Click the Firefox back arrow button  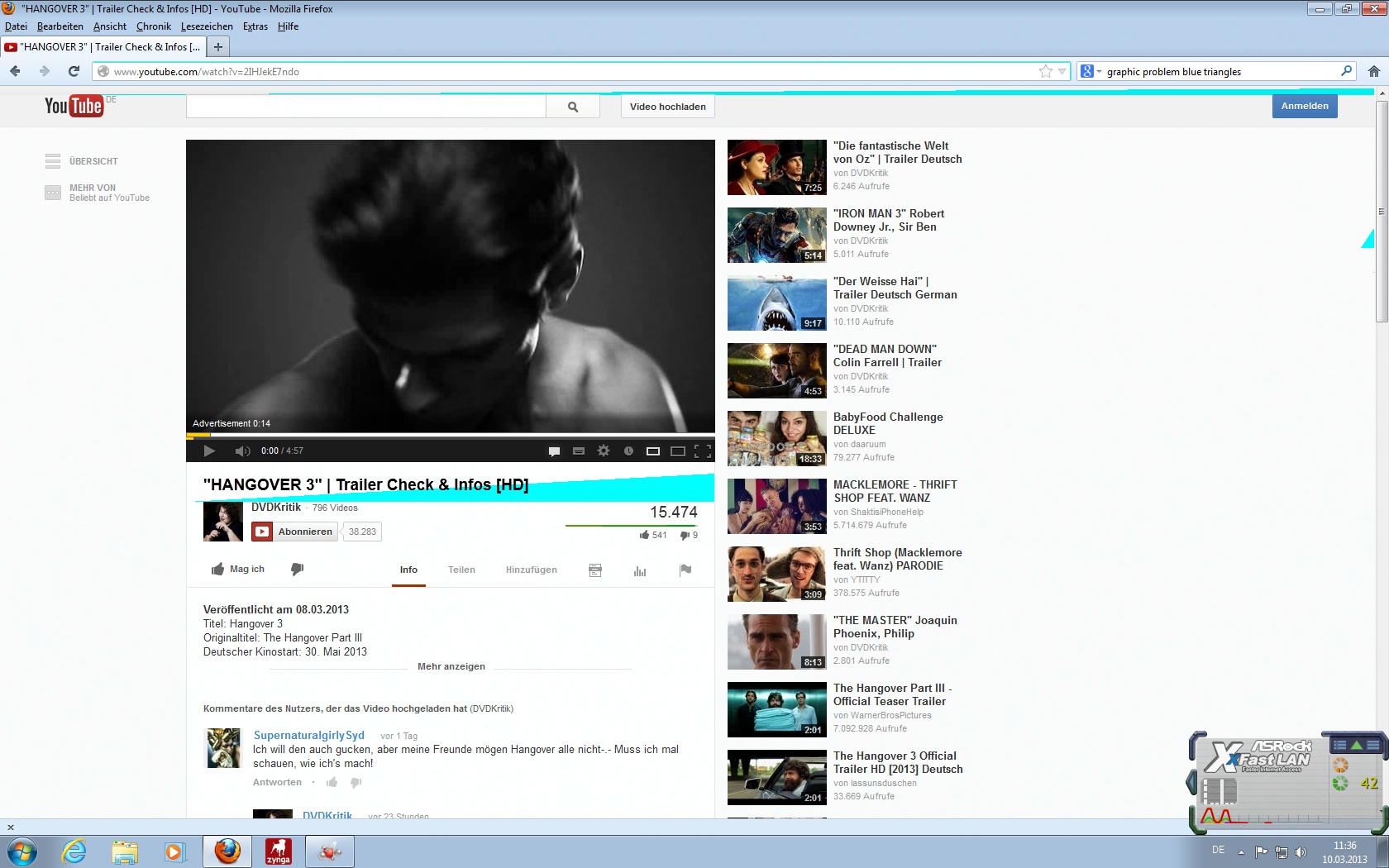[x=15, y=71]
